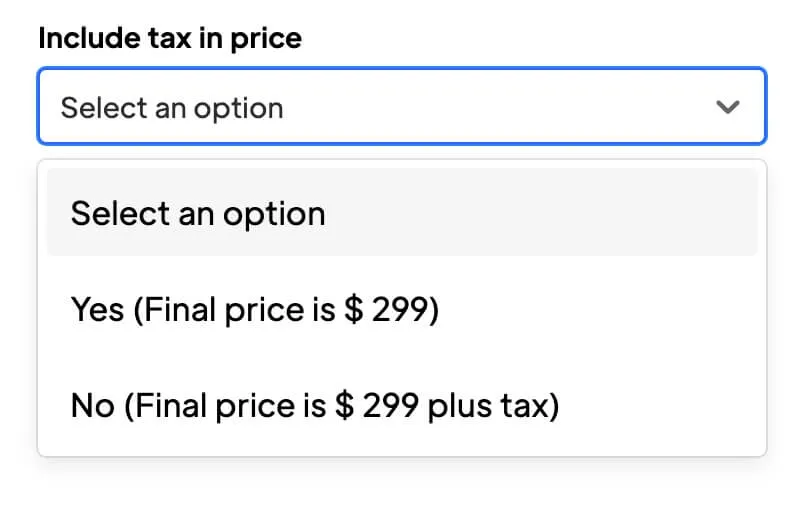This screenshot has height=512, width=804.
Task: Set final price to $ 299 plus tax
Action: (x=314, y=406)
